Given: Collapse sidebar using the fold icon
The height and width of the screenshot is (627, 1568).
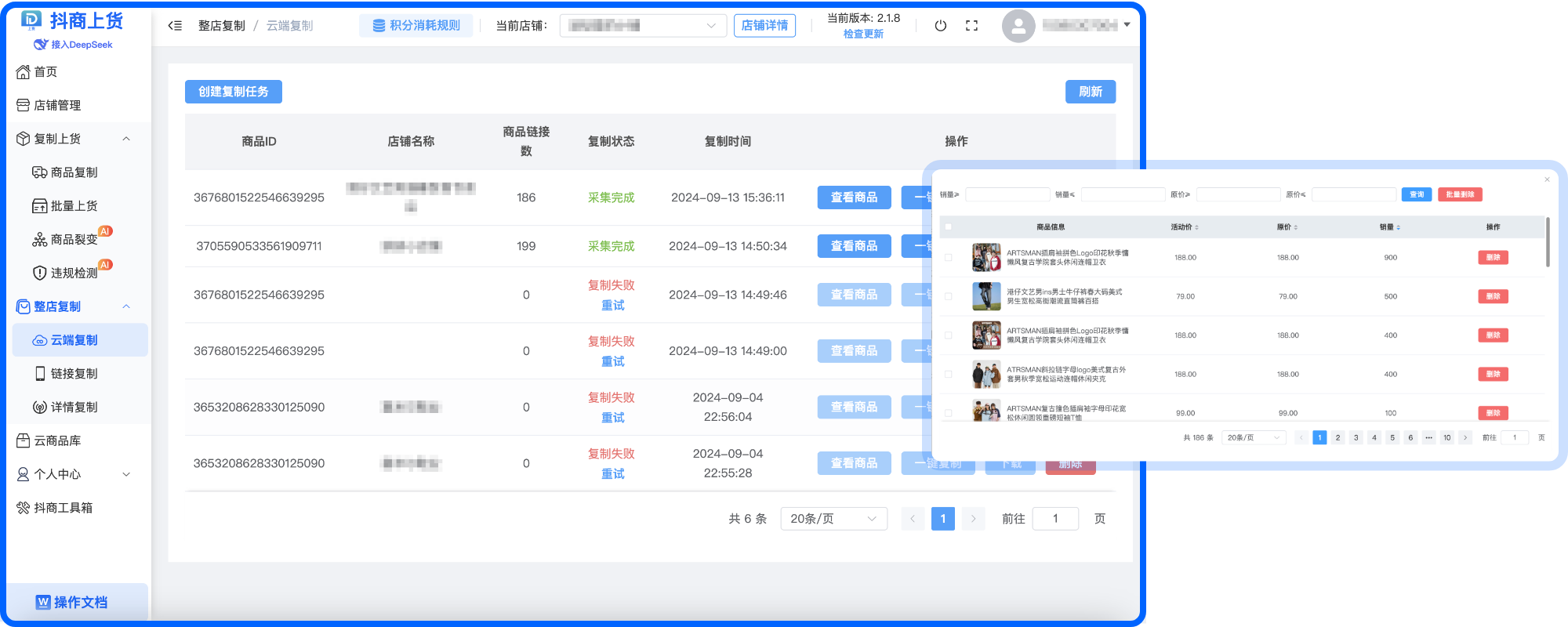Looking at the screenshot, I should [x=175, y=26].
